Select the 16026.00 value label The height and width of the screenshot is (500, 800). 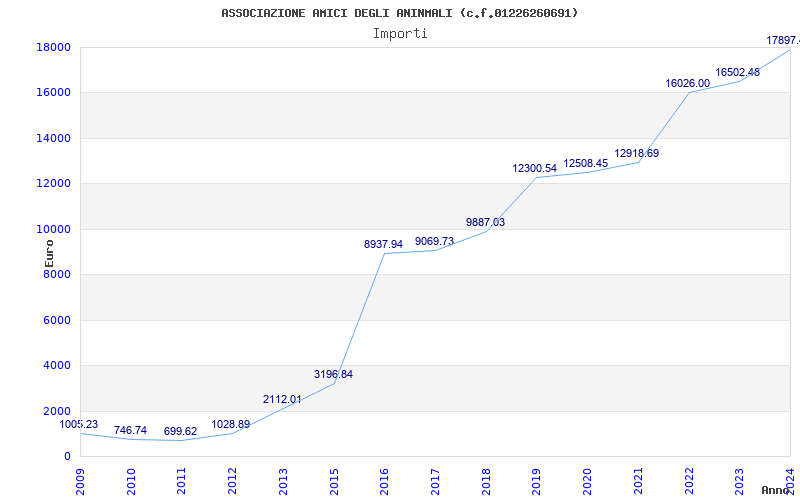pos(687,83)
